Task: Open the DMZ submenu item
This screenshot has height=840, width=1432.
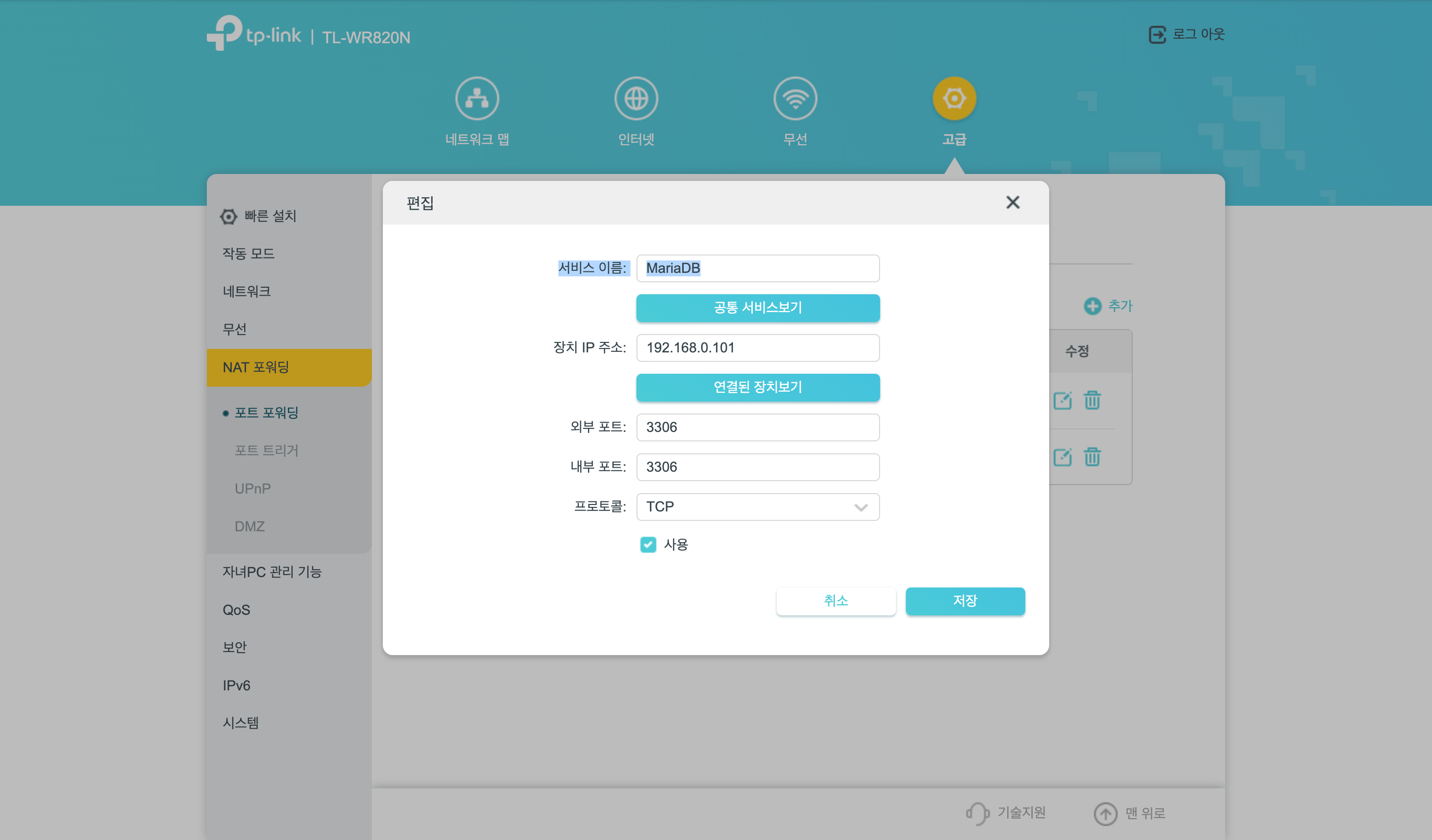Action: coord(250,526)
